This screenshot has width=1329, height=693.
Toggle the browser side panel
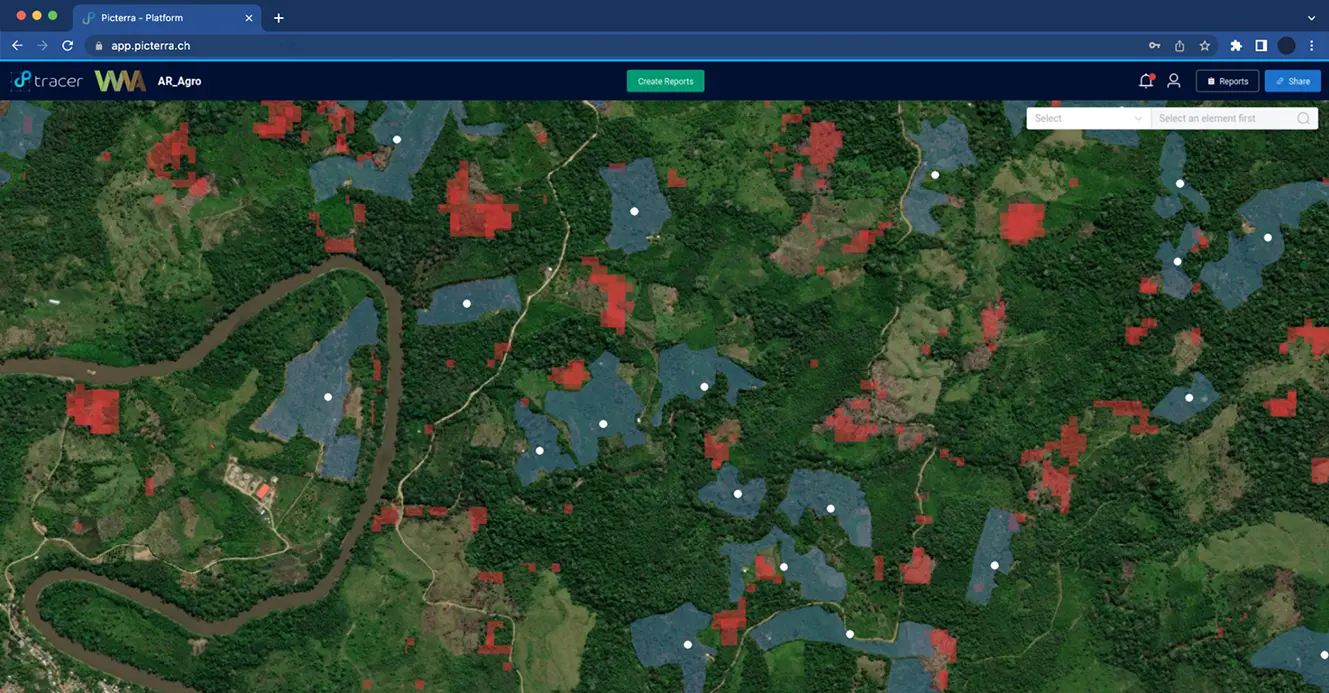(x=1261, y=46)
